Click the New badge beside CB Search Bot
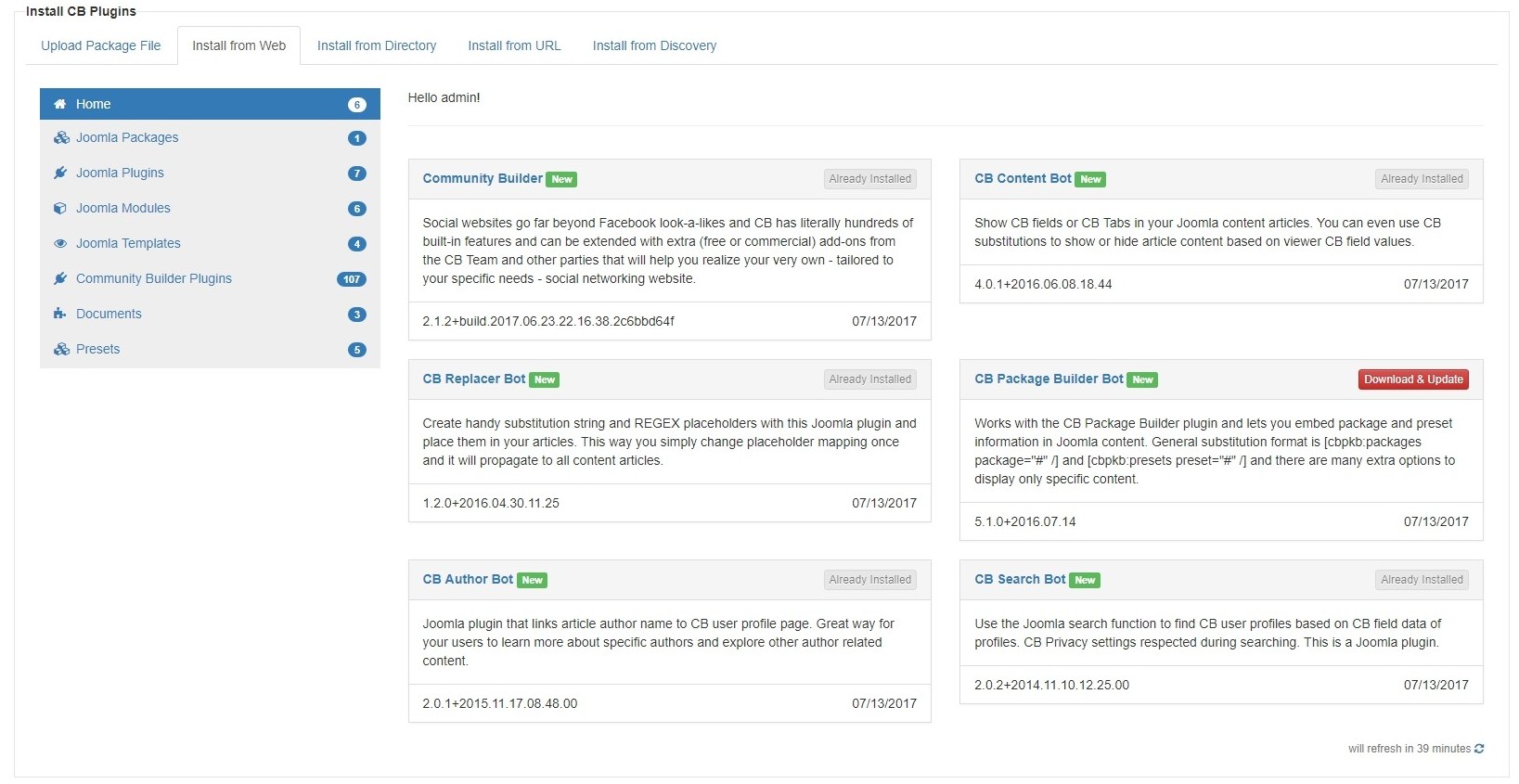The height and width of the screenshot is (784, 1519). tap(1085, 581)
